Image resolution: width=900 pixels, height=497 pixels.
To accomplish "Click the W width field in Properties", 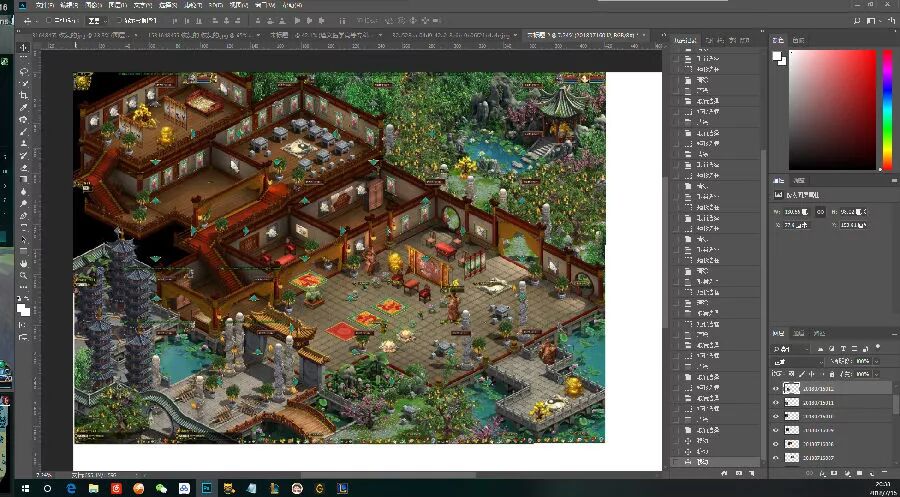I will point(797,212).
